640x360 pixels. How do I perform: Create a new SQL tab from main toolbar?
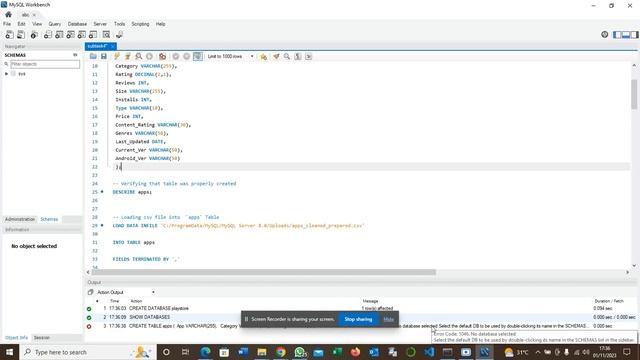tap(9, 35)
